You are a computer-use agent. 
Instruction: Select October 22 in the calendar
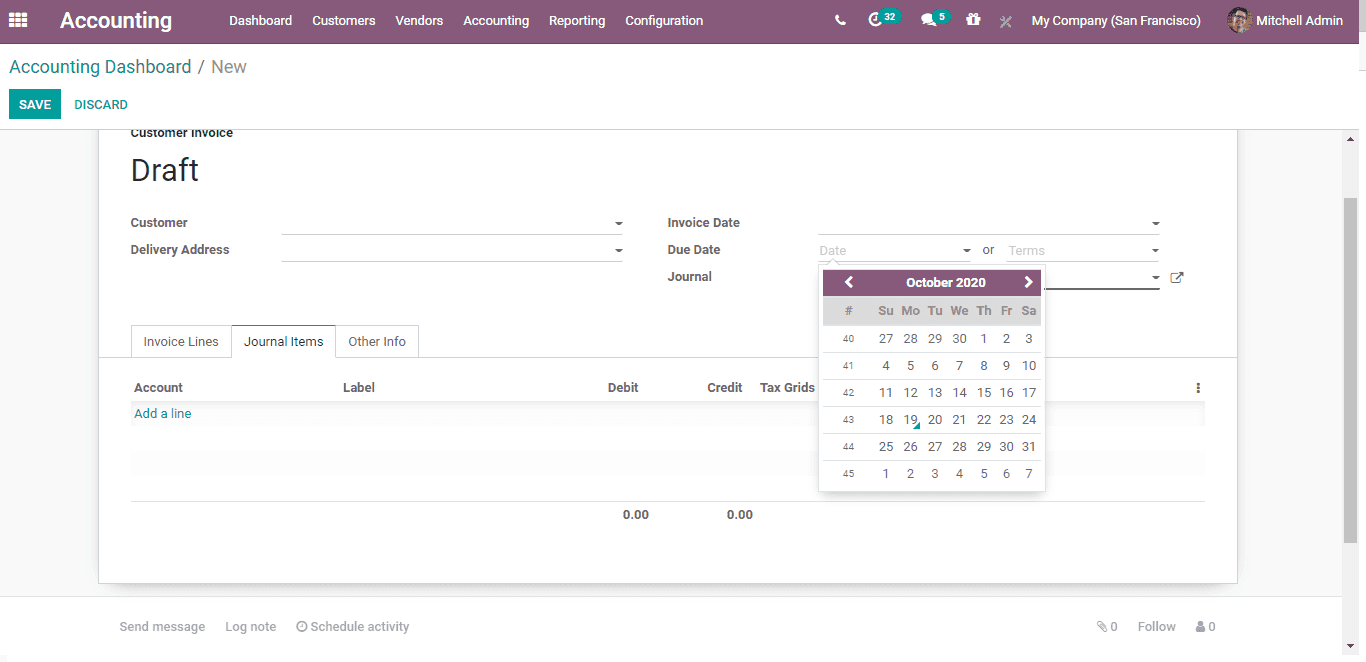tap(984, 420)
